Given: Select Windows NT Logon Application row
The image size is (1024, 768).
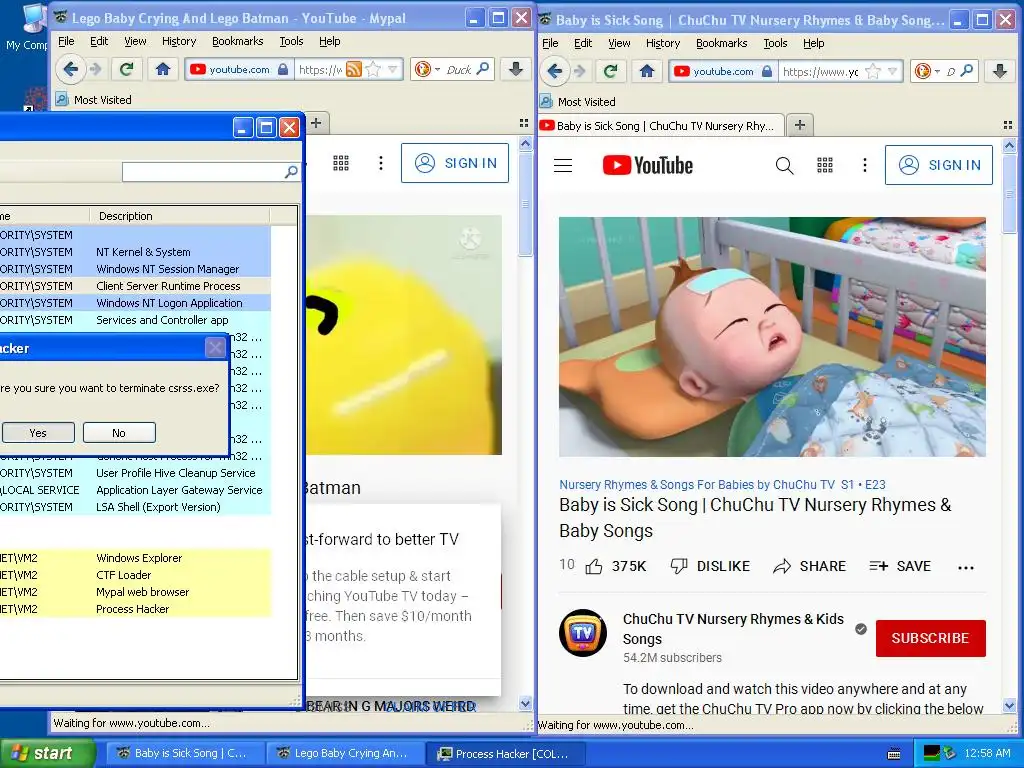Looking at the screenshot, I should (135, 303).
